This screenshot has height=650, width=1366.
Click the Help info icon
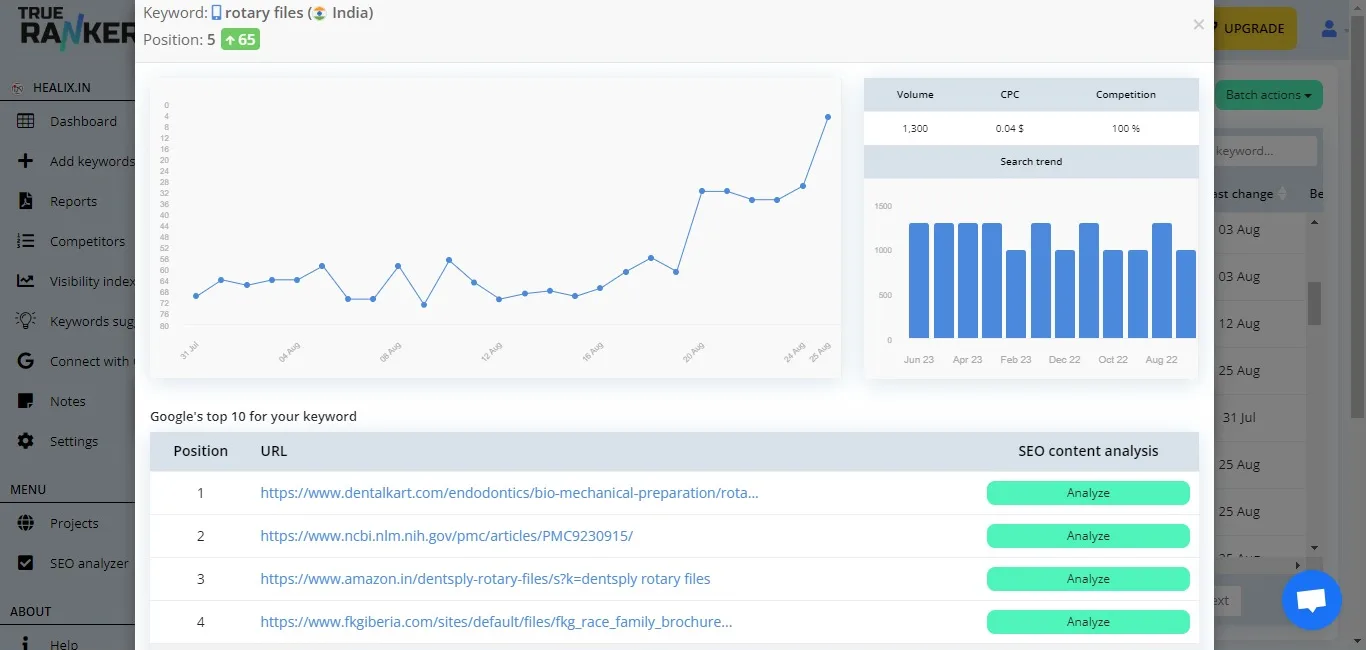click(x=26, y=644)
